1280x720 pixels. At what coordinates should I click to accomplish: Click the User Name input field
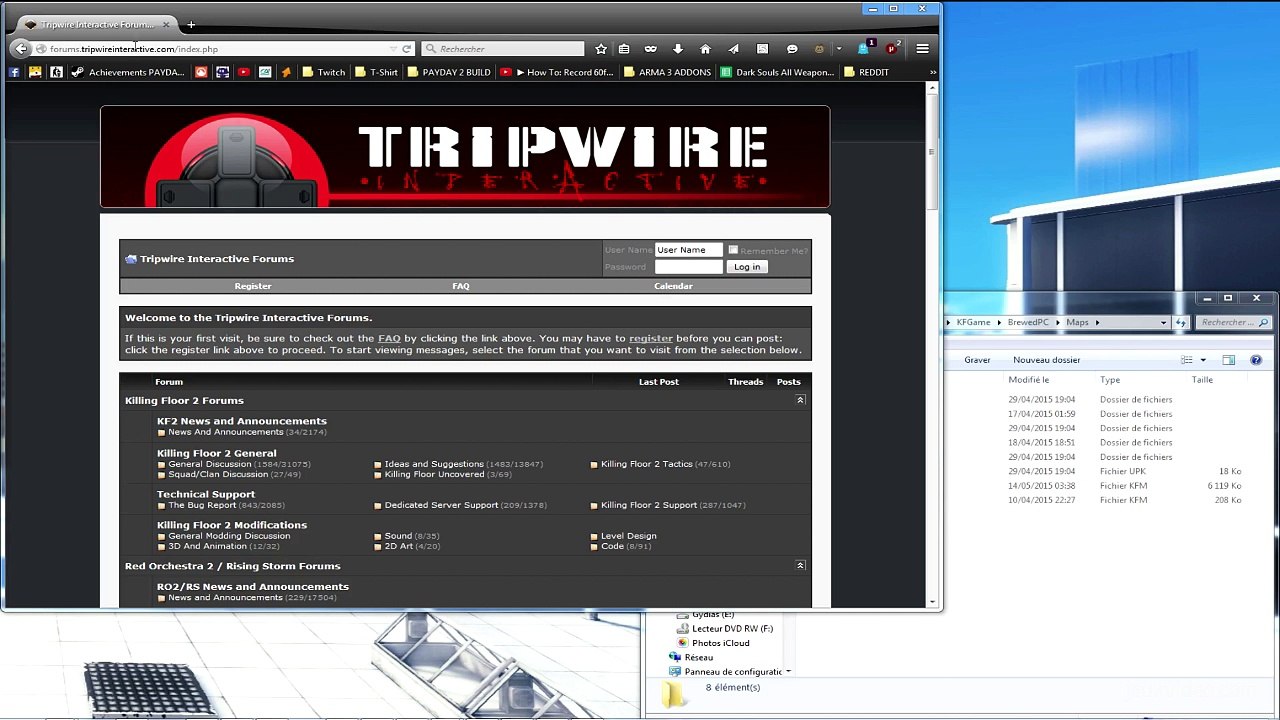click(688, 250)
